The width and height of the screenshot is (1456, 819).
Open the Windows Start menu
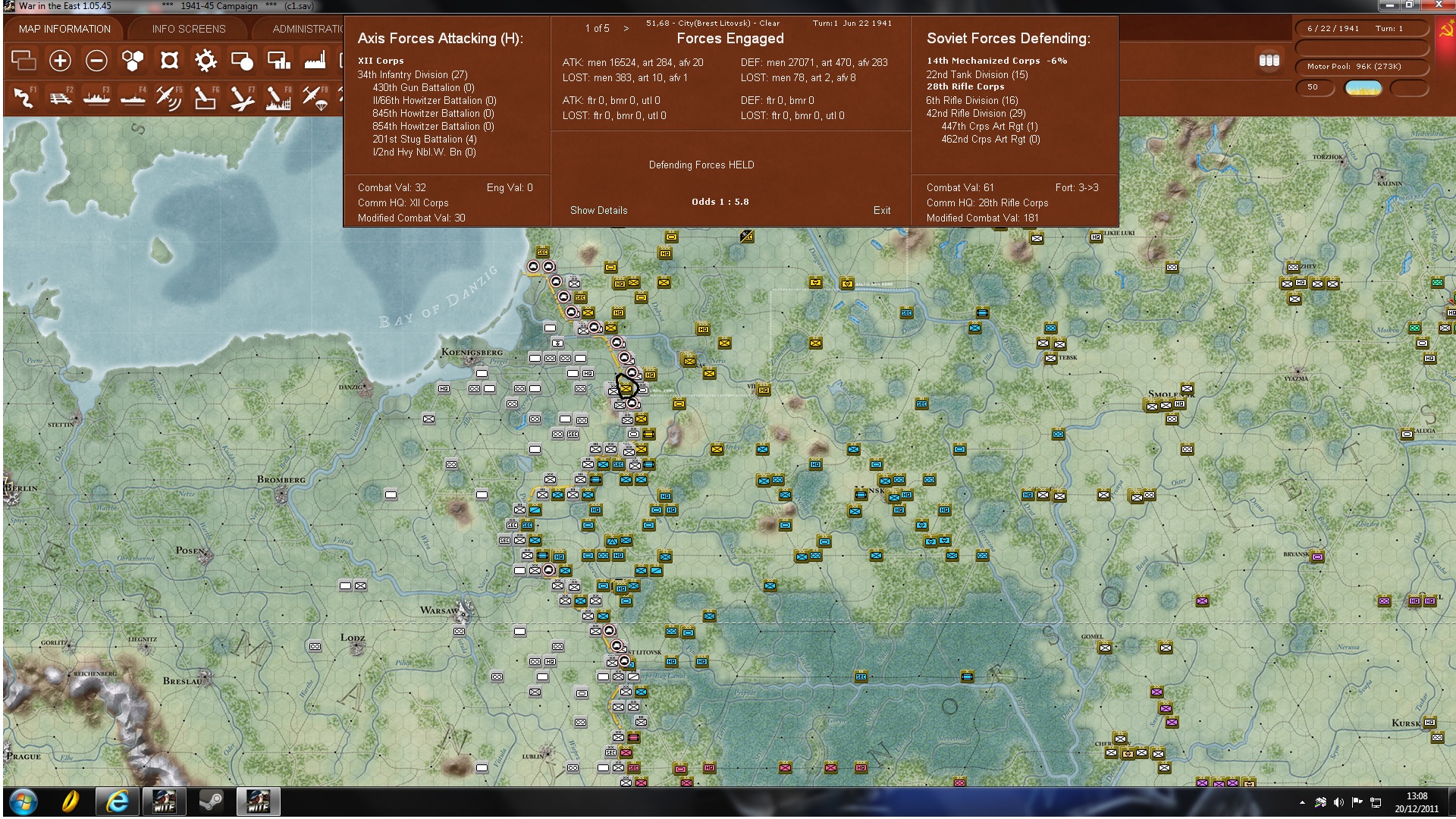pos(23,802)
